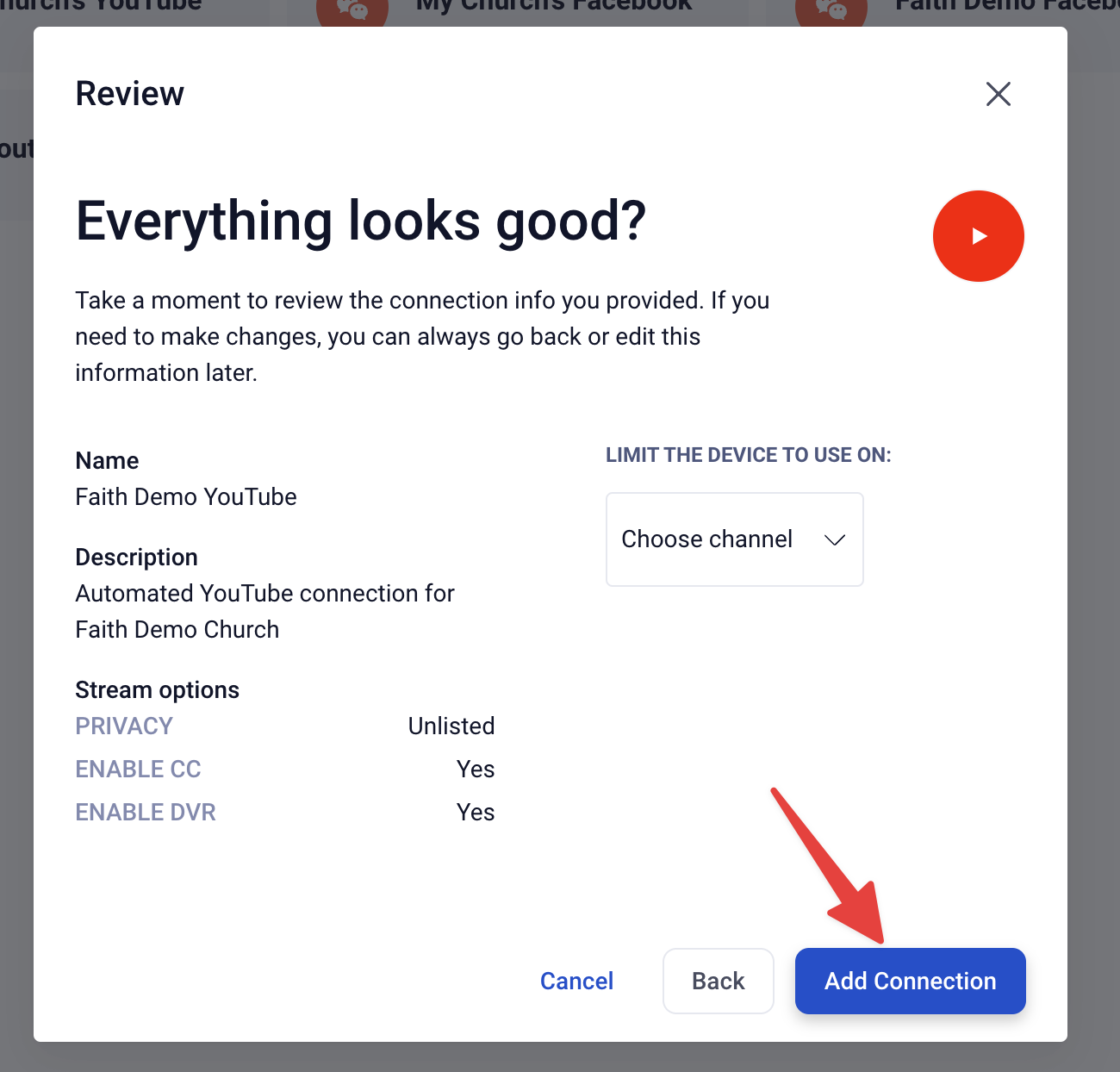Click the PRIVACY label
Viewport: 1120px width, 1072px height.
point(124,726)
